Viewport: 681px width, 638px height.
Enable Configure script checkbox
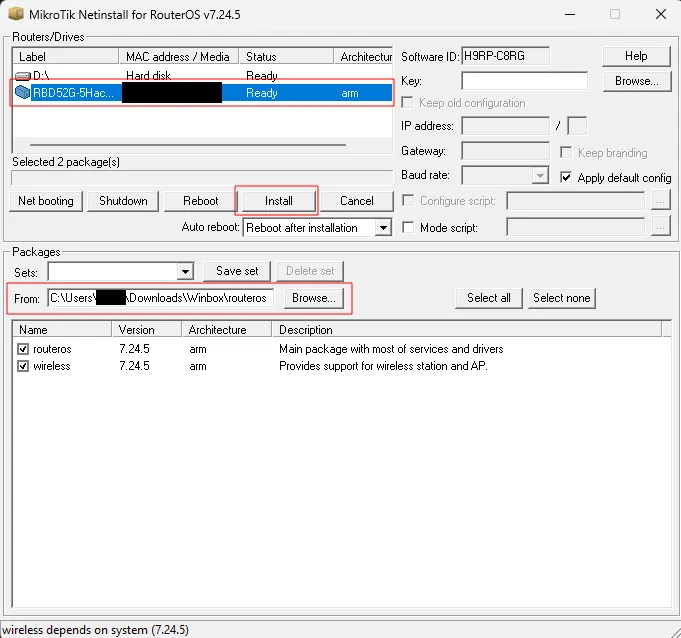[x=408, y=200]
